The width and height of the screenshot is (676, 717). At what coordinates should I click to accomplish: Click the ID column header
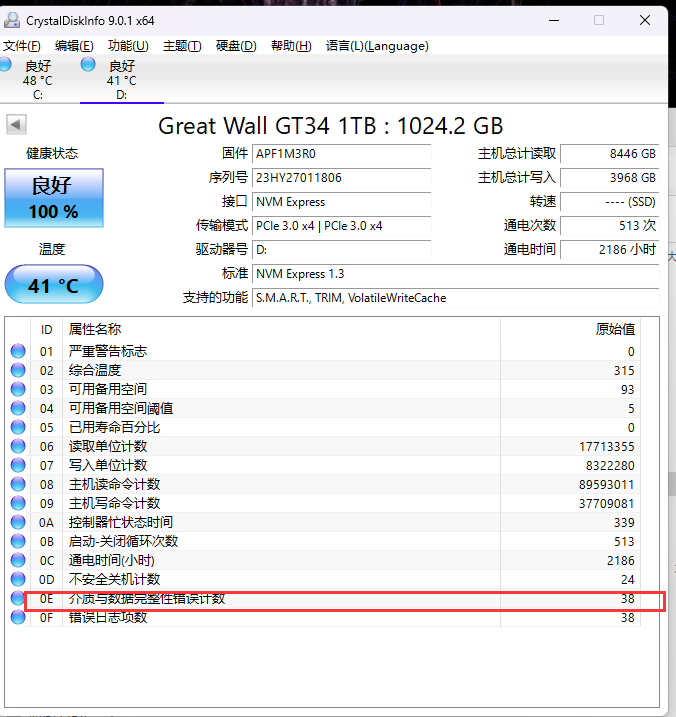(x=46, y=329)
